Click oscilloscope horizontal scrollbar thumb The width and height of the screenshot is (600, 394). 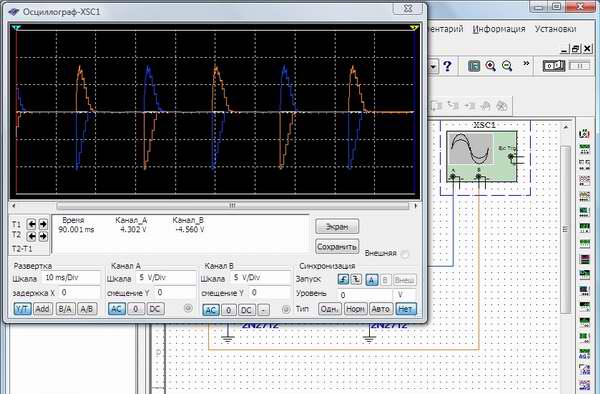[233, 206]
